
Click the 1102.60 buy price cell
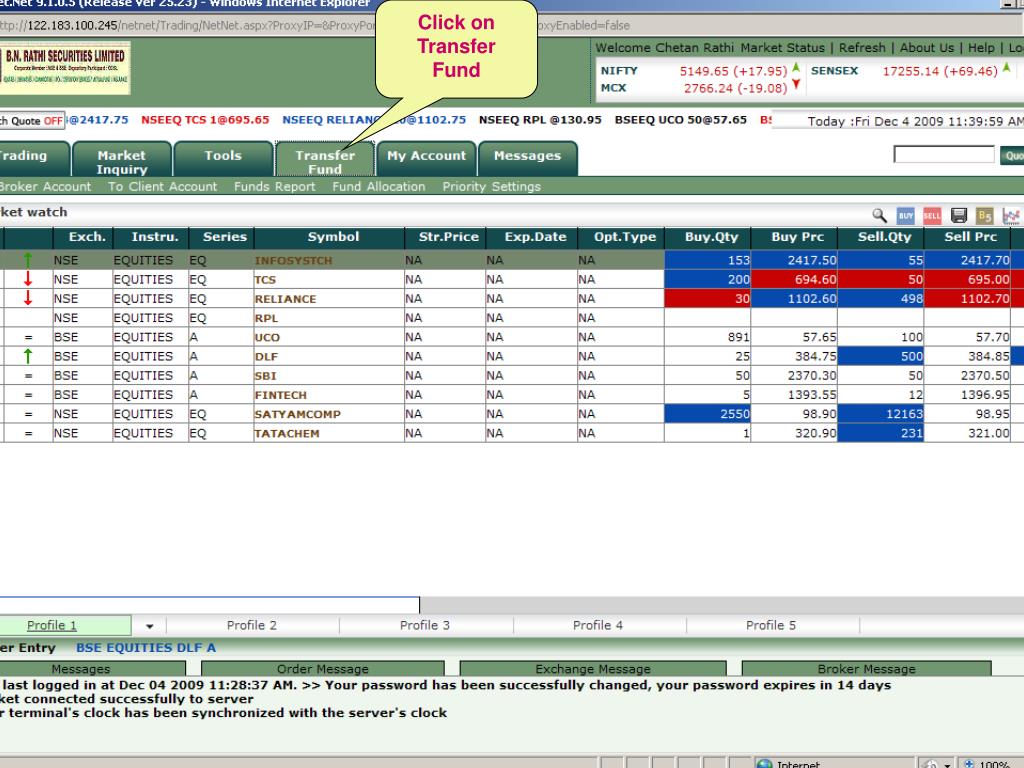(794, 298)
